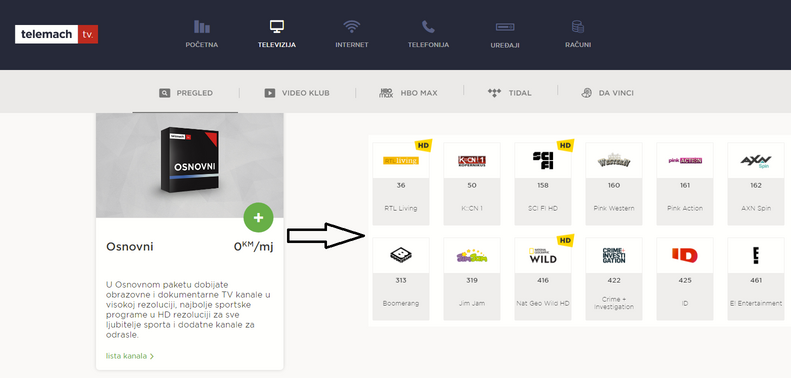Image resolution: width=791 pixels, height=378 pixels.
Task: Select the K::CN 1 channel logo
Action: click(x=472, y=160)
